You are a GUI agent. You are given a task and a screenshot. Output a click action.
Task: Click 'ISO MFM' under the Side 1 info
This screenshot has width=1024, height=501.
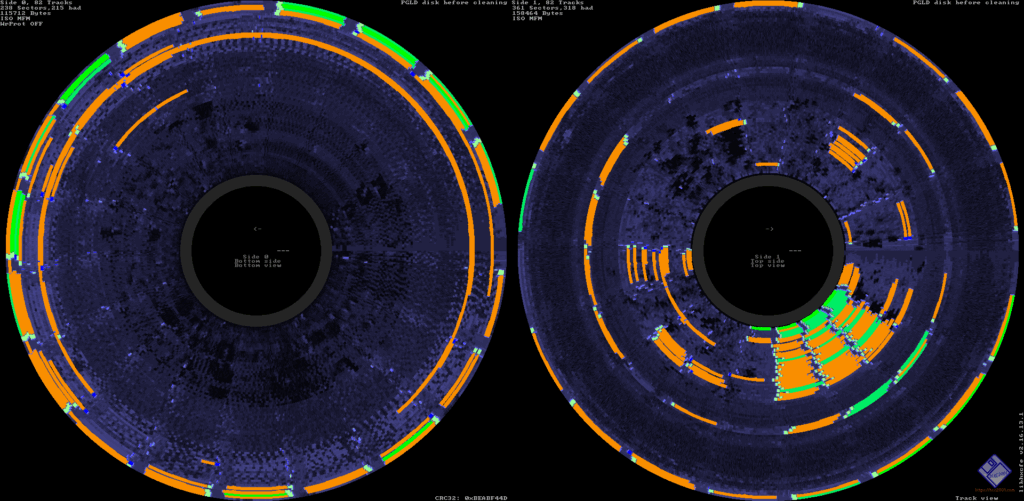click(x=528, y=18)
